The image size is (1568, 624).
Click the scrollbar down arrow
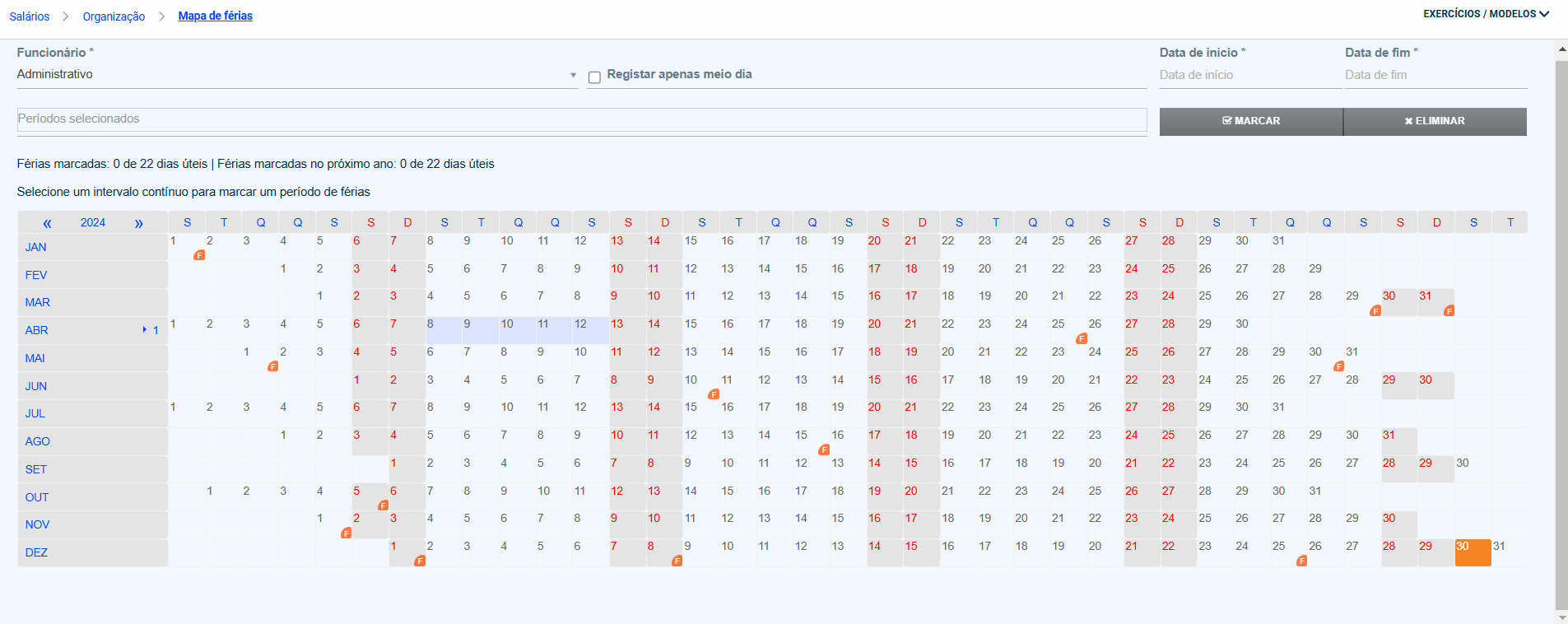(1561, 617)
